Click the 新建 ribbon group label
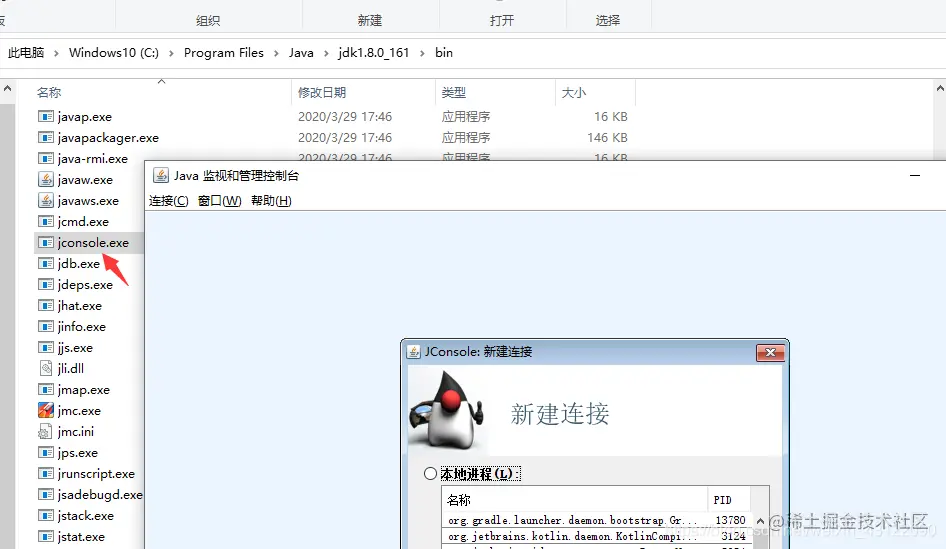This screenshot has width=946, height=549. click(370, 21)
